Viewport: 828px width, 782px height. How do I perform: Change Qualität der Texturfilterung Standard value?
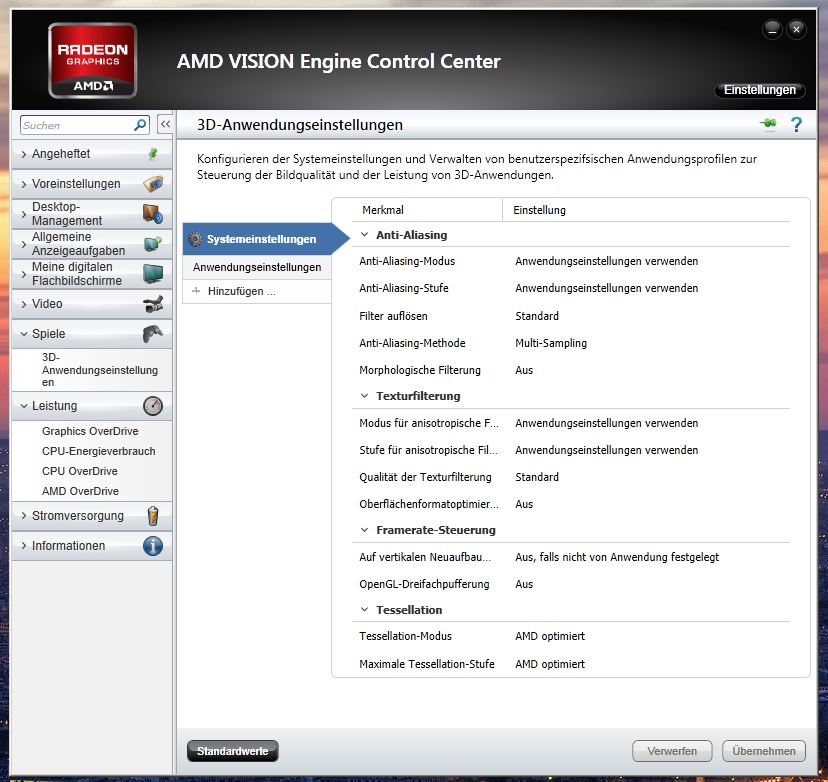tap(537, 477)
